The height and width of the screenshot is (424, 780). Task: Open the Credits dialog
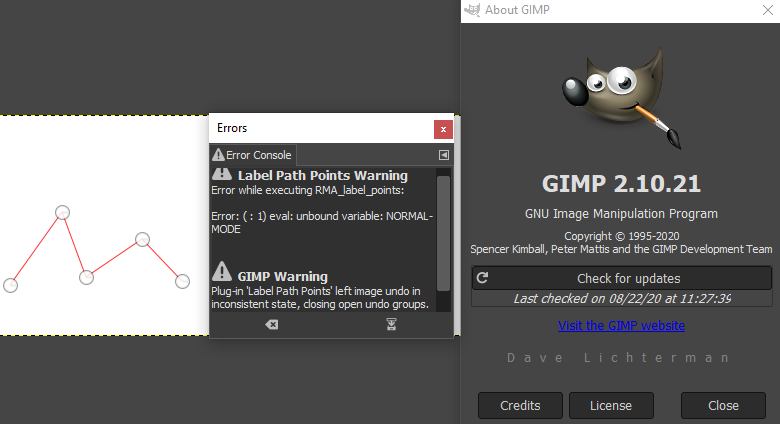point(520,406)
